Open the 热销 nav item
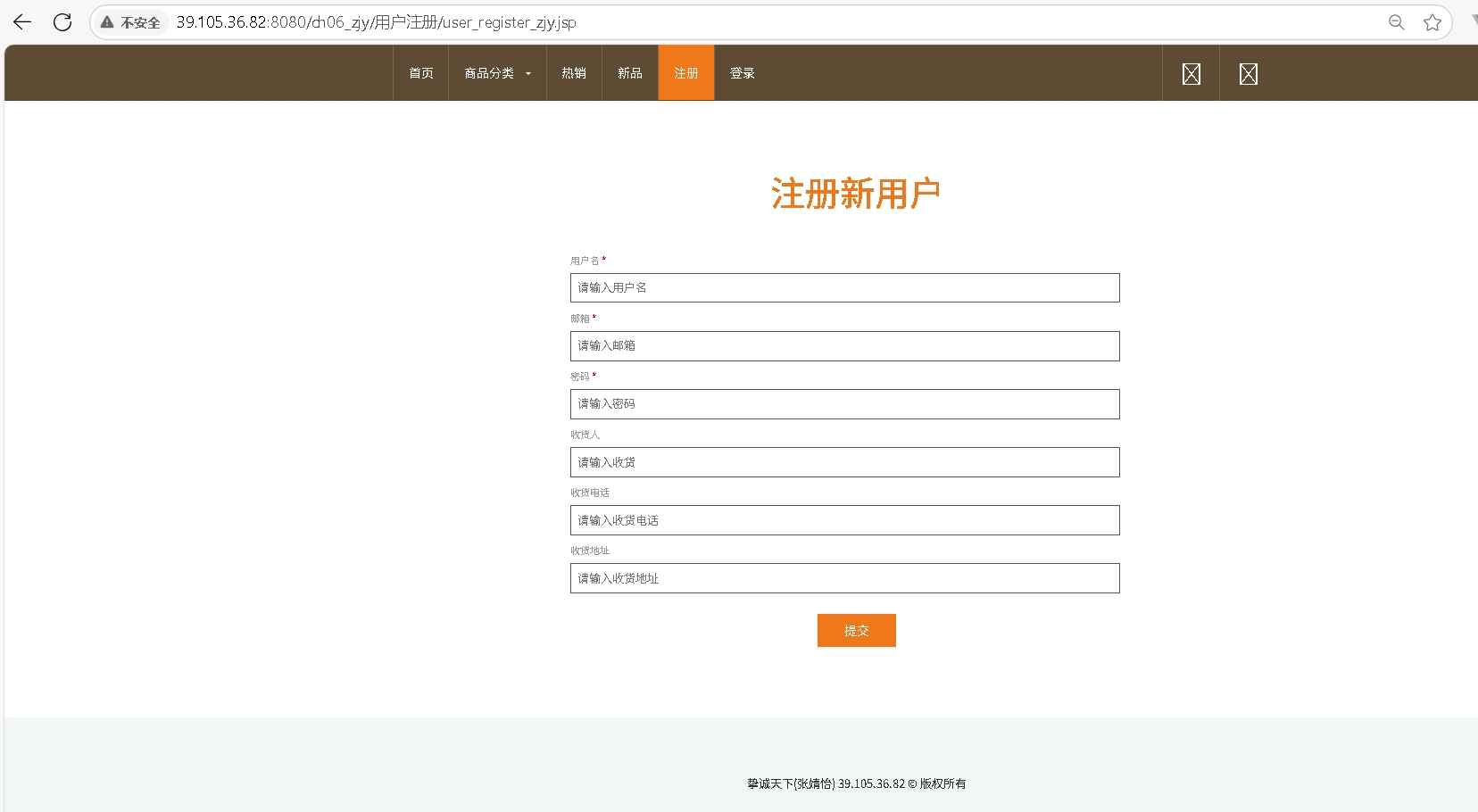The height and width of the screenshot is (812, 1478). 574,73
